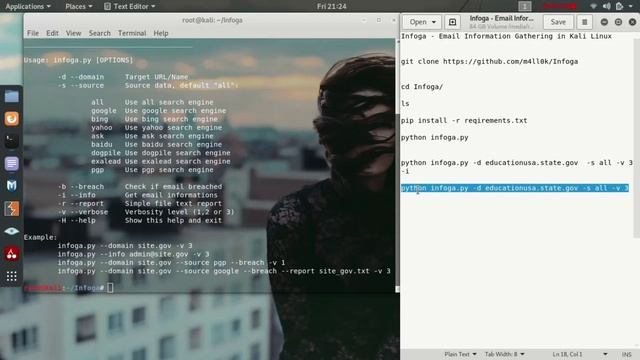Image resolution: width=640 pixels, height=360 pixels.
Task: Open the Applications menu
Action: click(28, 6)
